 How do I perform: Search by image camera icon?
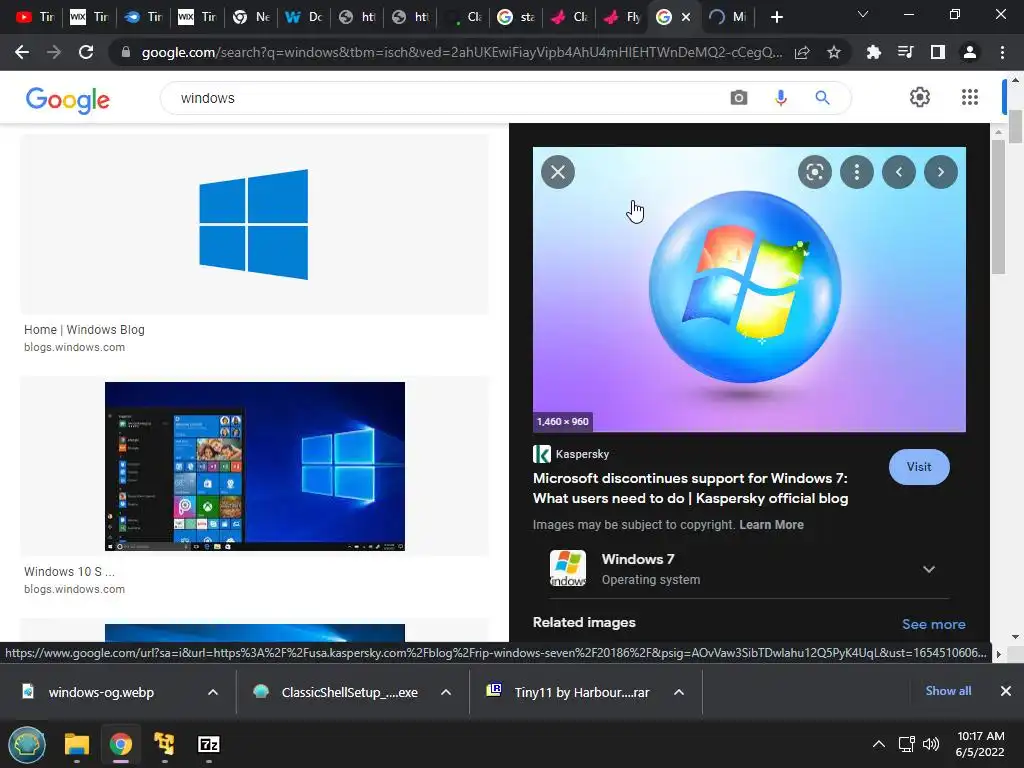(739, 98)
